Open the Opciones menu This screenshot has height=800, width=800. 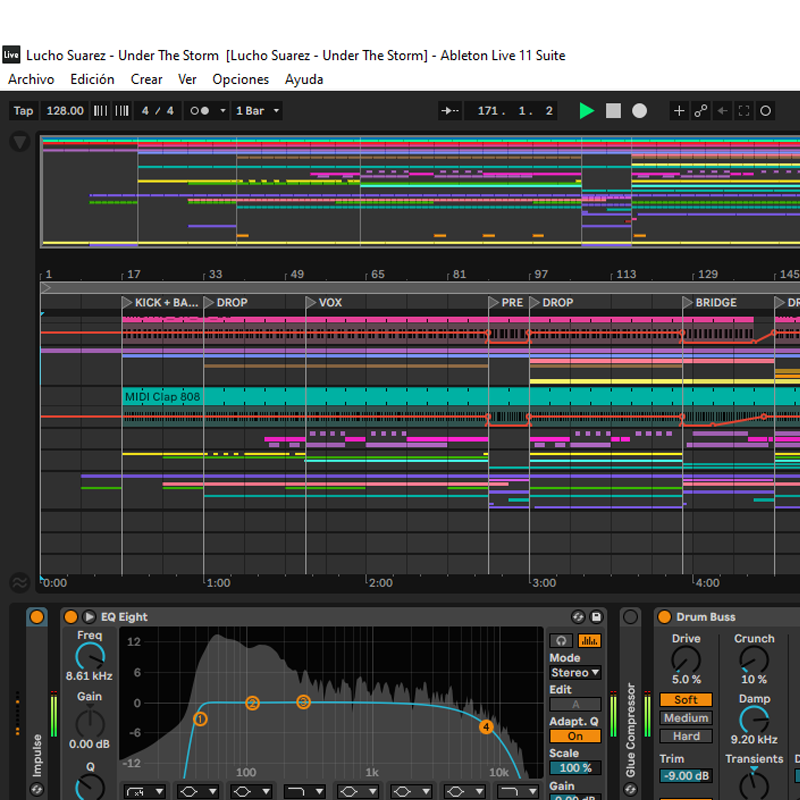tap(240, 79)
